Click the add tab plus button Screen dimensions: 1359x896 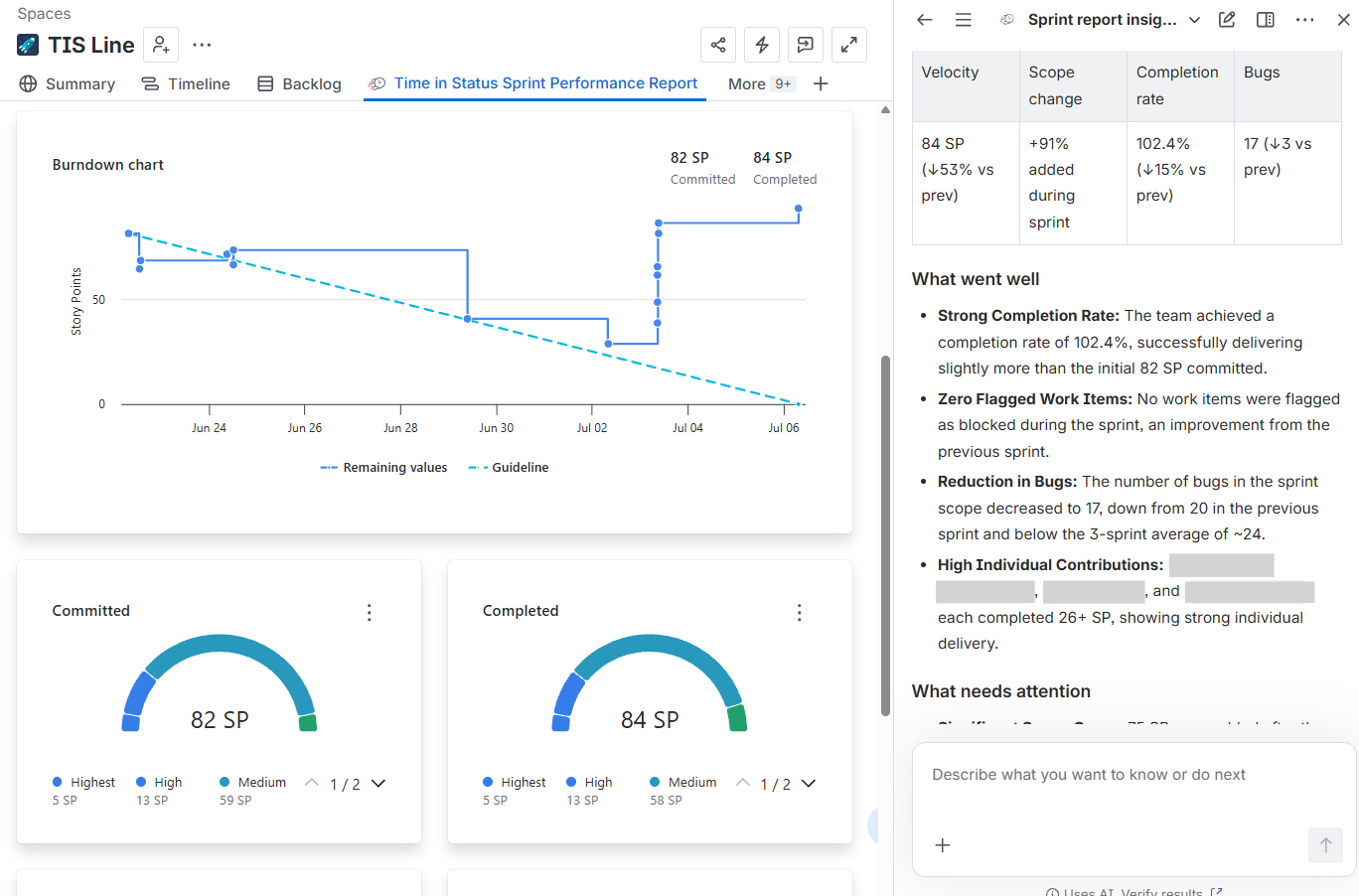coord(821,84)
